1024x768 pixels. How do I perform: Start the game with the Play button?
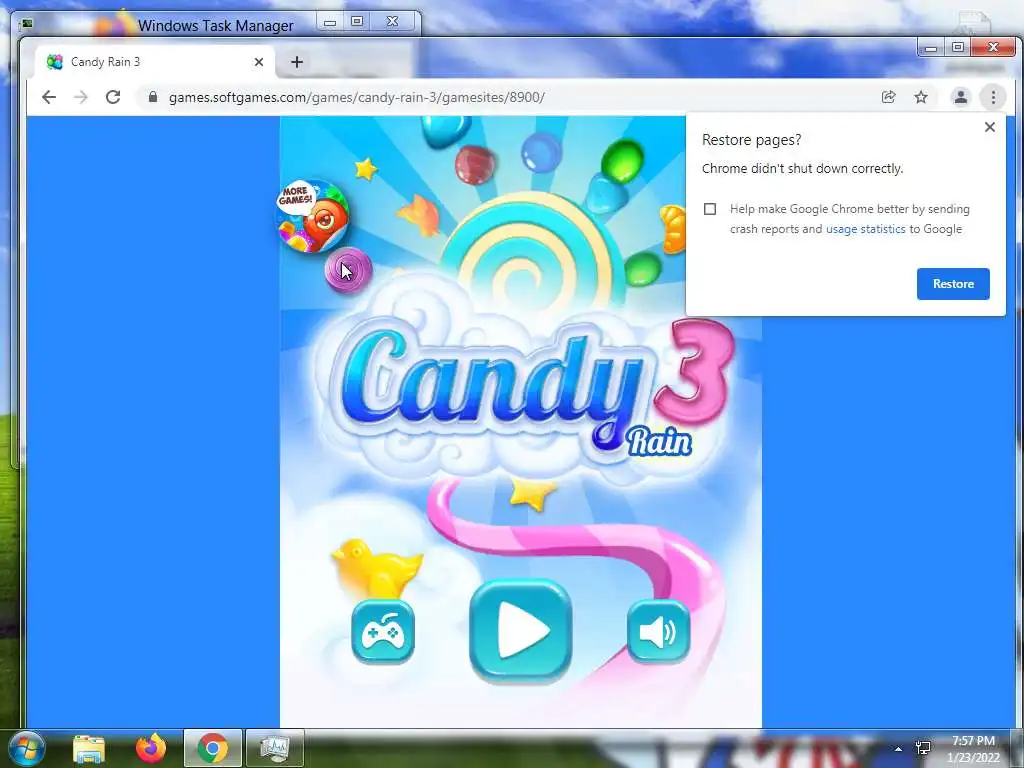point(520,631)
